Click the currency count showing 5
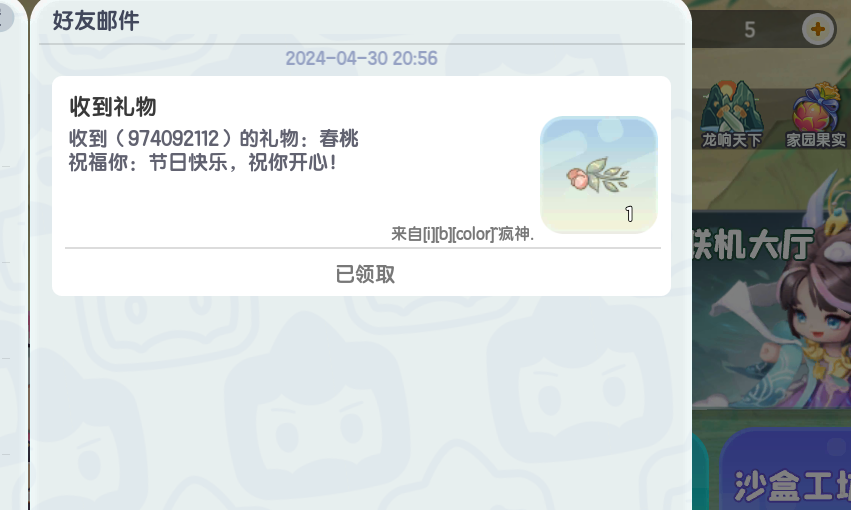The width and height of the screenshot is (851, 510). (750, 30)
